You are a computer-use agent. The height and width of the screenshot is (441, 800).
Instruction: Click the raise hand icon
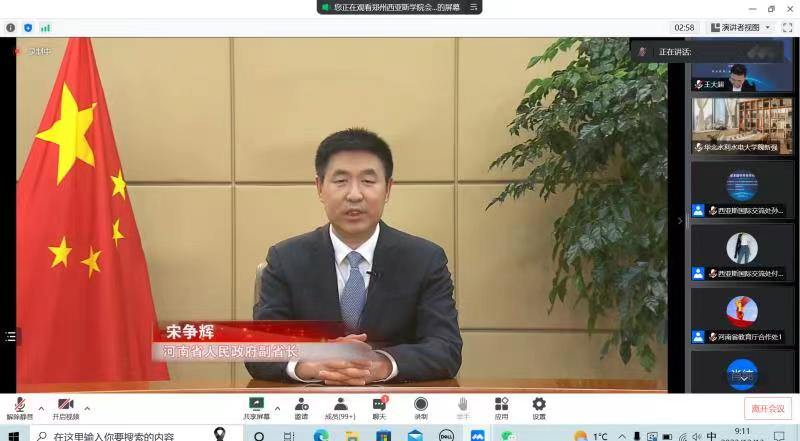coord(463,406)
